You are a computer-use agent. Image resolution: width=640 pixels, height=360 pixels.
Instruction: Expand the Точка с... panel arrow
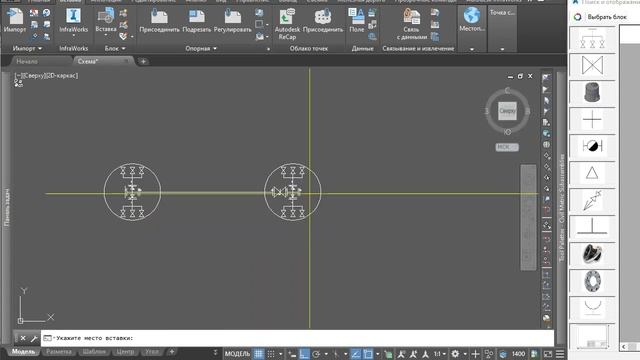point(502,49)
